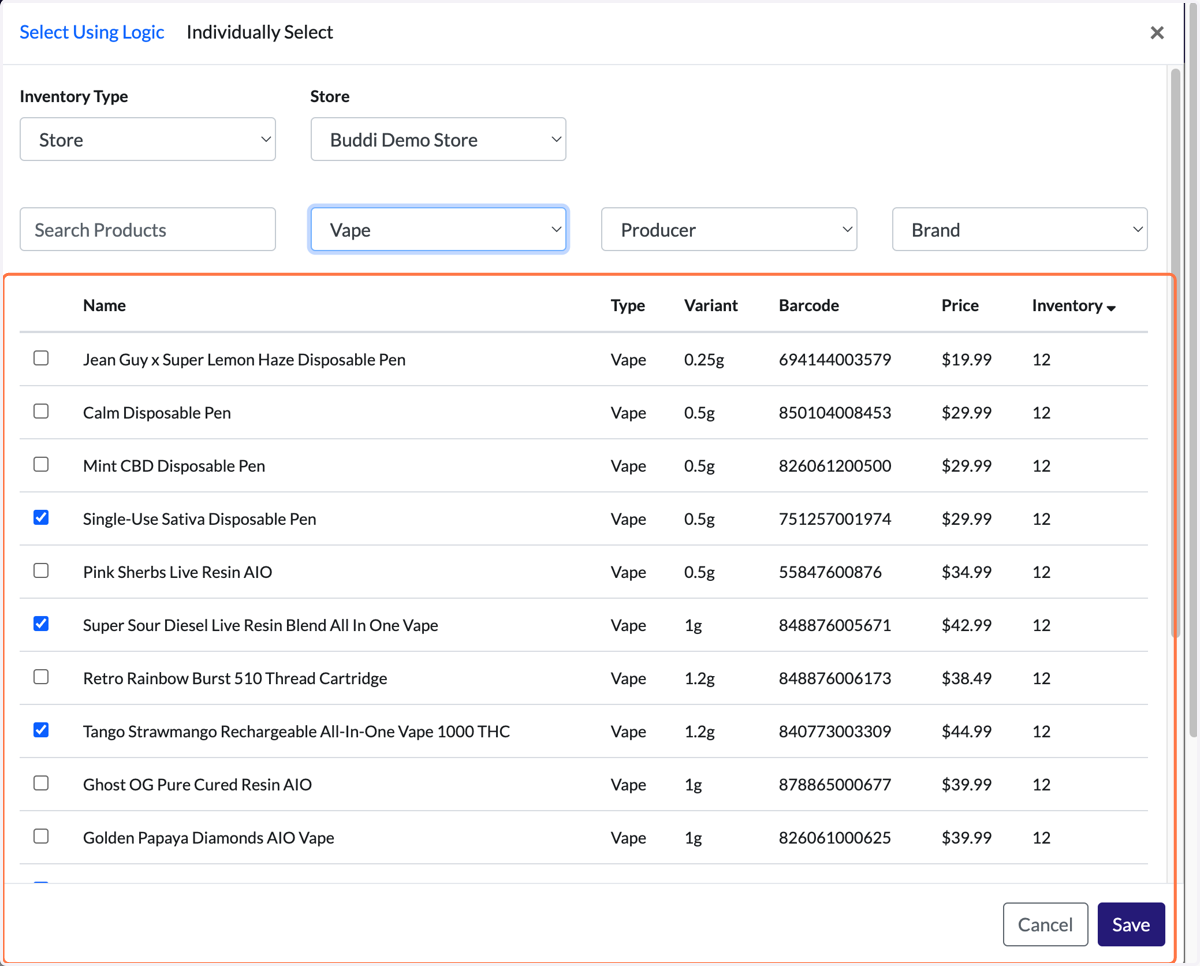The height and width of the screenshot is (966, 1200).
Task: Check Pink Sherbs Live Resin AIO
Action: point(41,570)
